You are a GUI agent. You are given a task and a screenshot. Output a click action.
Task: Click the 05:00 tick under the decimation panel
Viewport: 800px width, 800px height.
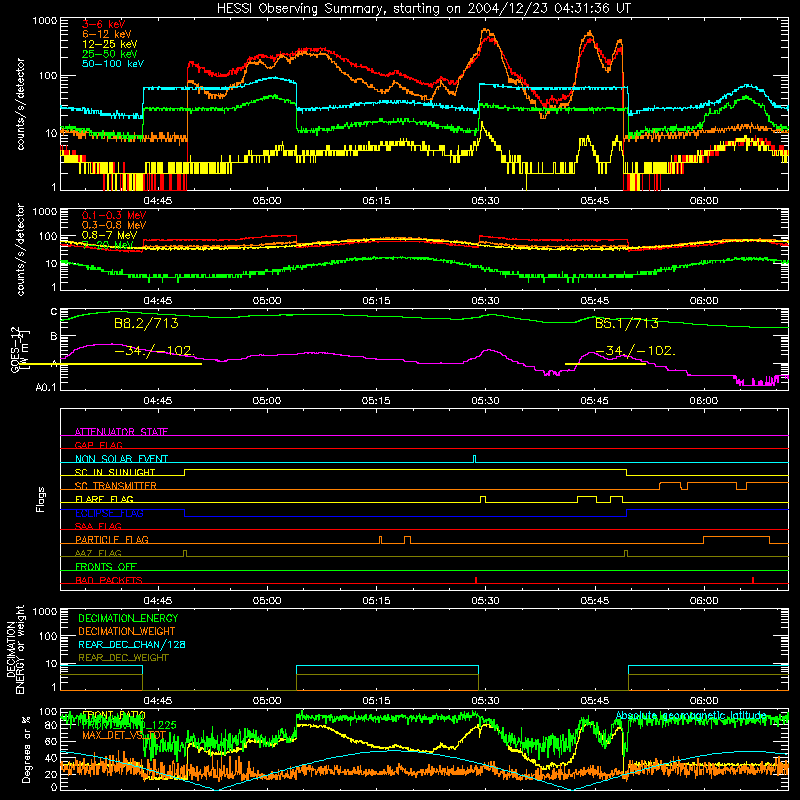[x=267, y=701]
